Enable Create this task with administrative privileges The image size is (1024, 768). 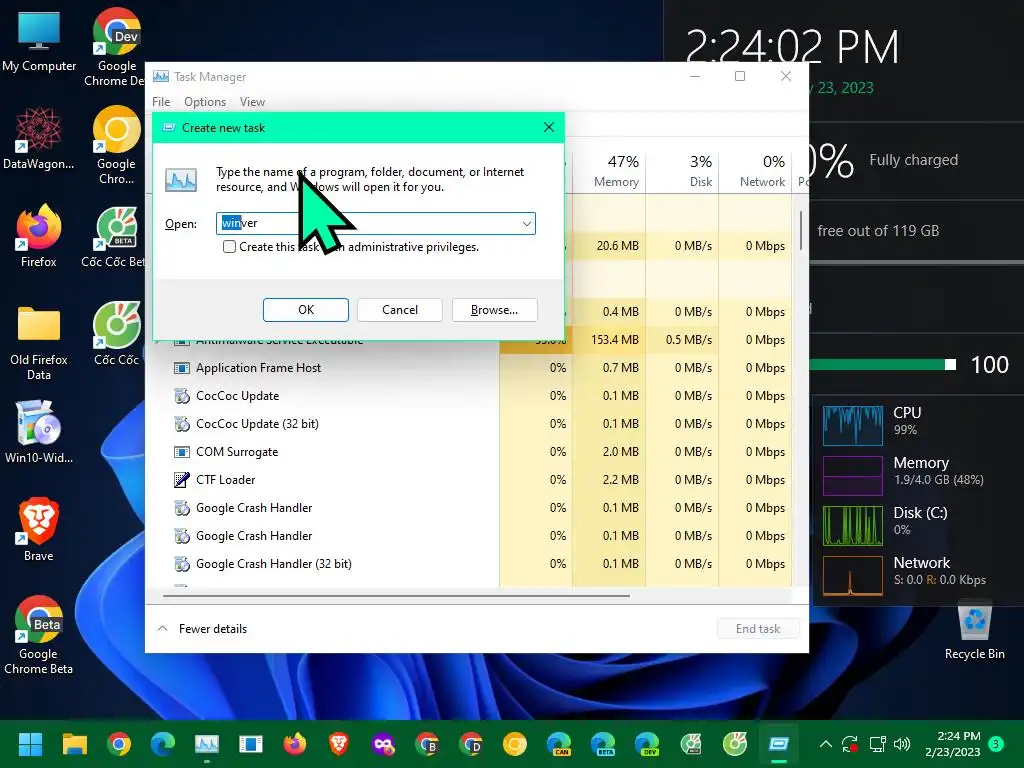(229, 247)
